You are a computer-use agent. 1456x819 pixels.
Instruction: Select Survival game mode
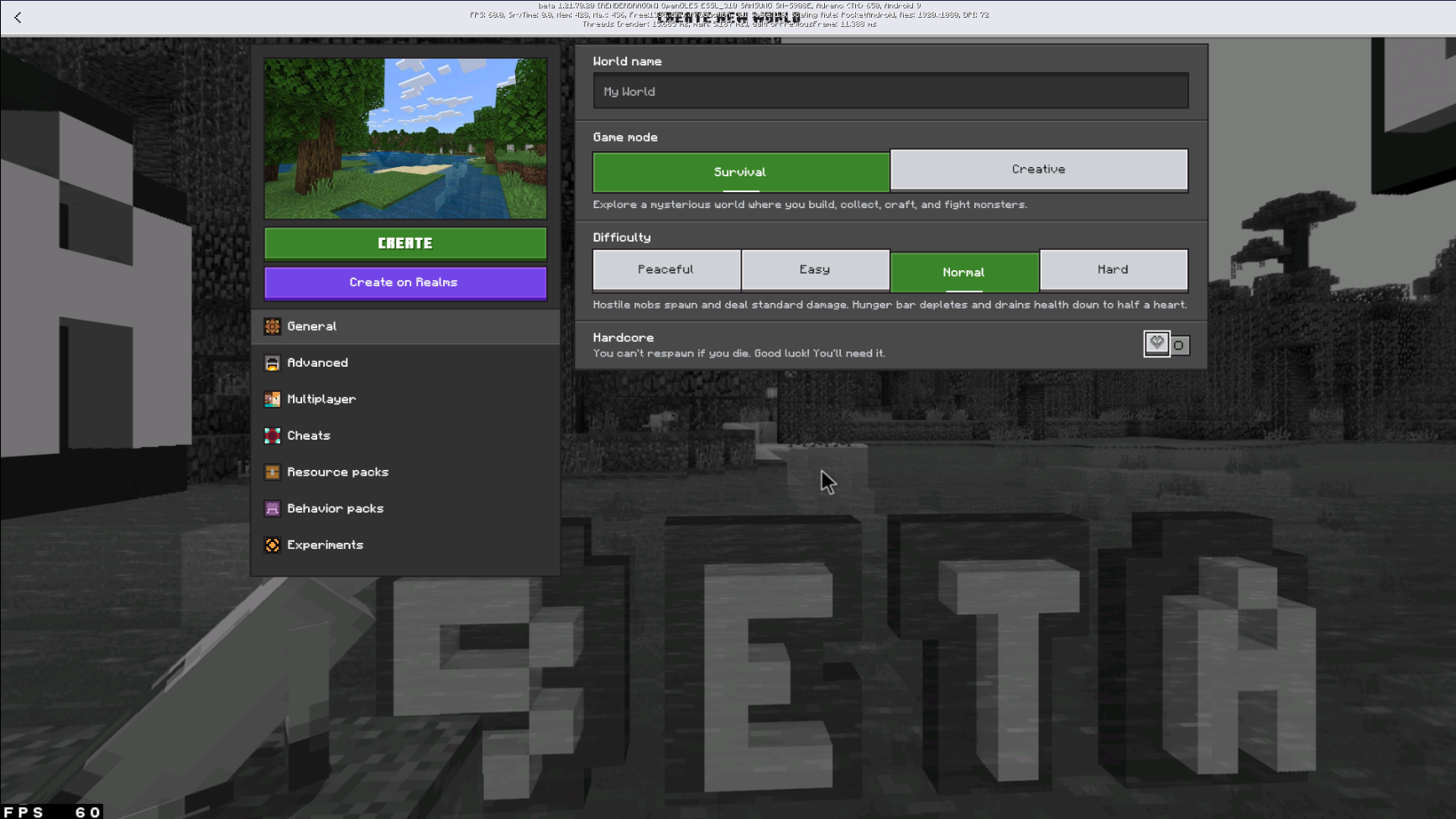pyautogui.click(x=741, y=172)
